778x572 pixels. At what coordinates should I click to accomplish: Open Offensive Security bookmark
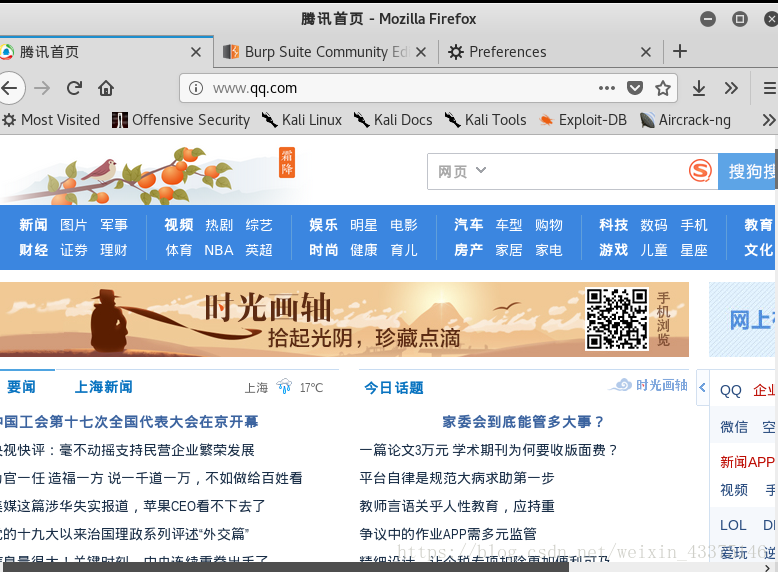181,120
